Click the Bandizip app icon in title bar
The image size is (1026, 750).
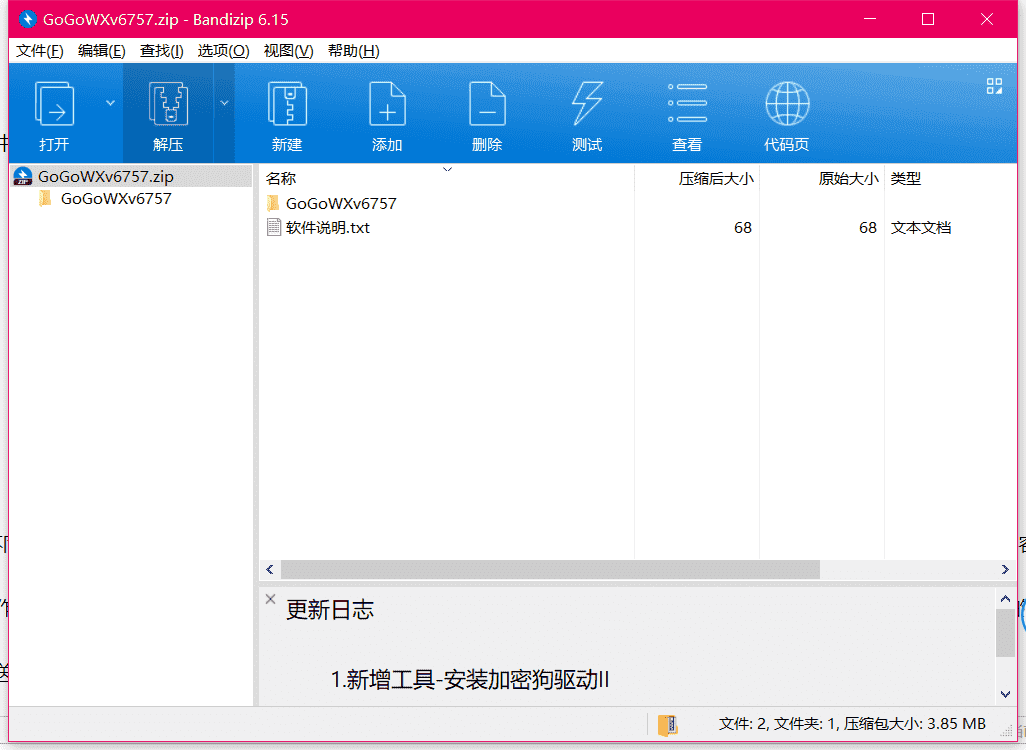tap(27, 19)
